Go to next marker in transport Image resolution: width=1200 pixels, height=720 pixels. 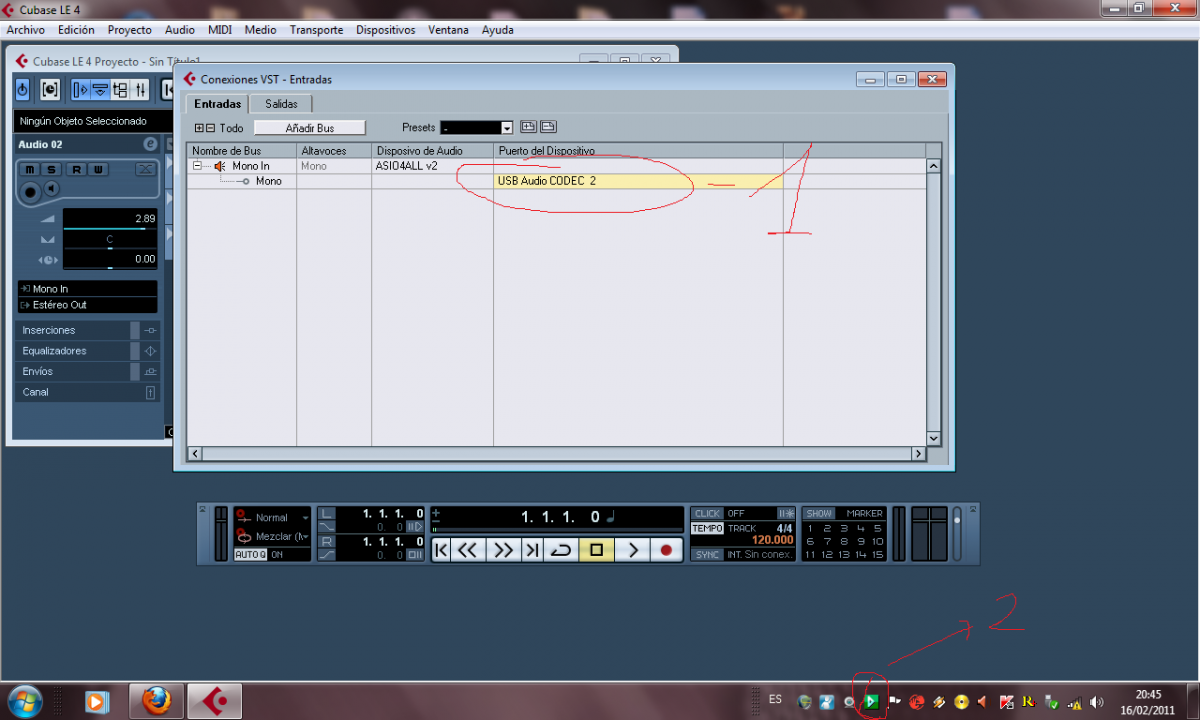point(532,549)
